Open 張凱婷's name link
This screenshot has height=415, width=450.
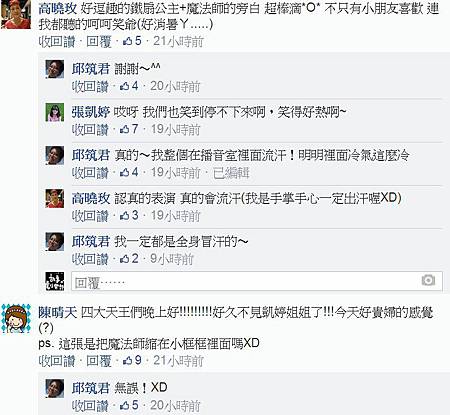point(91,112)
